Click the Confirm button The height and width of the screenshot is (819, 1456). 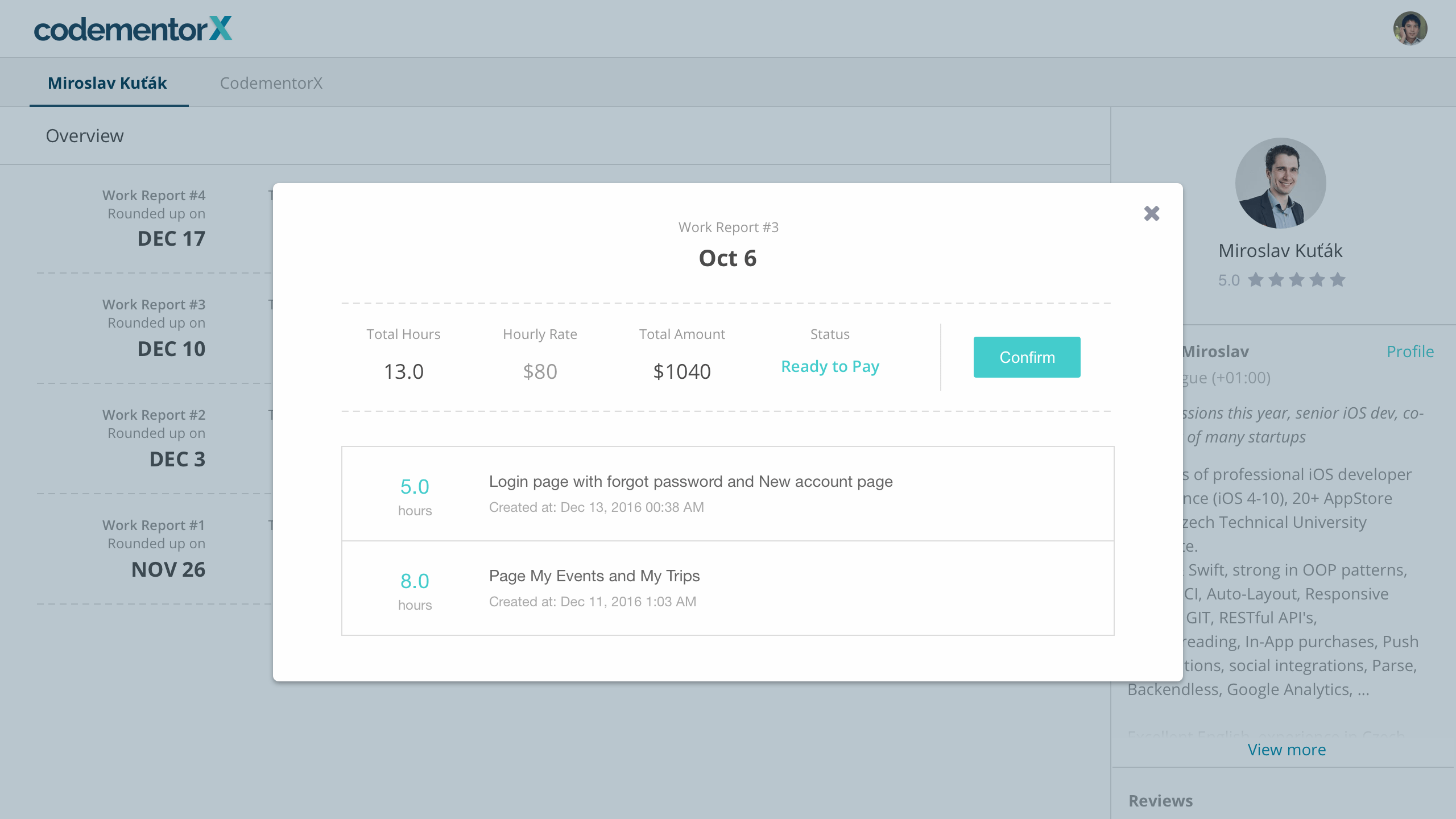tap(1027, 357)
